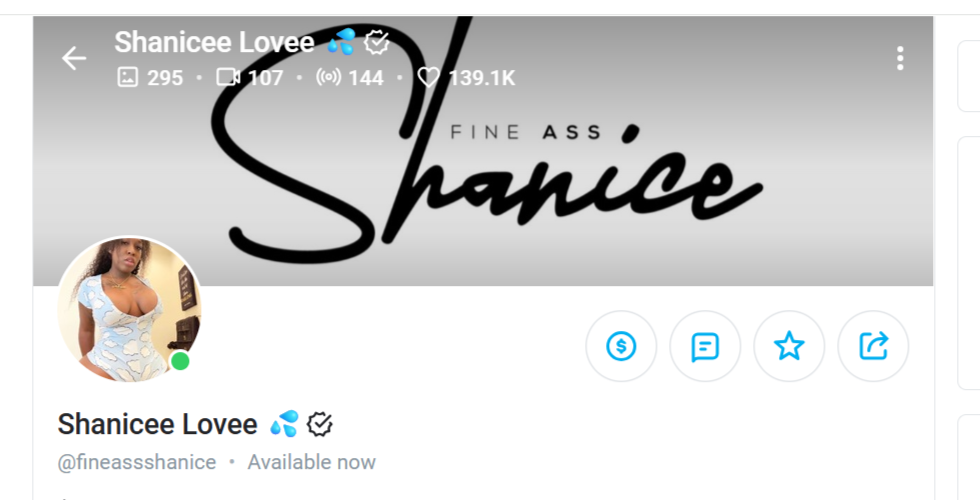Click the live streams icon showing 144
The image size is (980, 500).
[x=328, y=77]
